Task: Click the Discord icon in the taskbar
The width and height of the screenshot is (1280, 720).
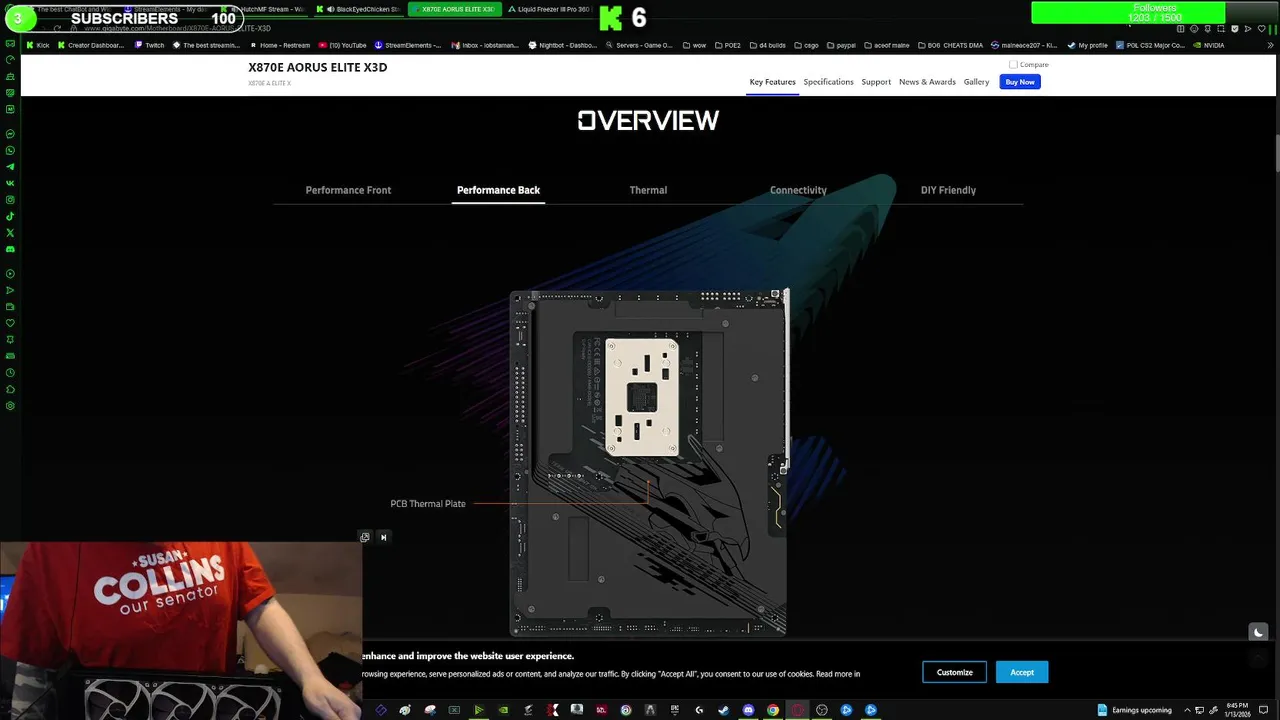Action: (x=748, y=710)
